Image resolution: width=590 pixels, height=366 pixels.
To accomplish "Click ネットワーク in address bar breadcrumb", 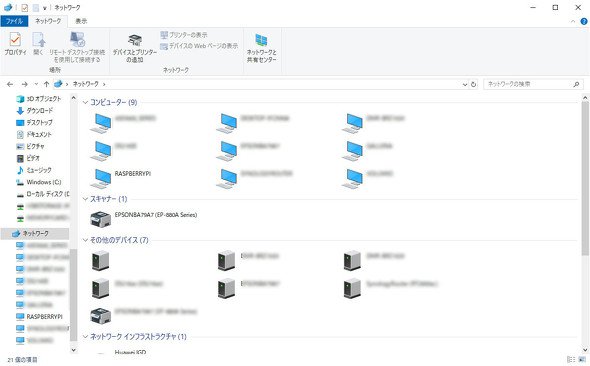I will coord(85,84).
